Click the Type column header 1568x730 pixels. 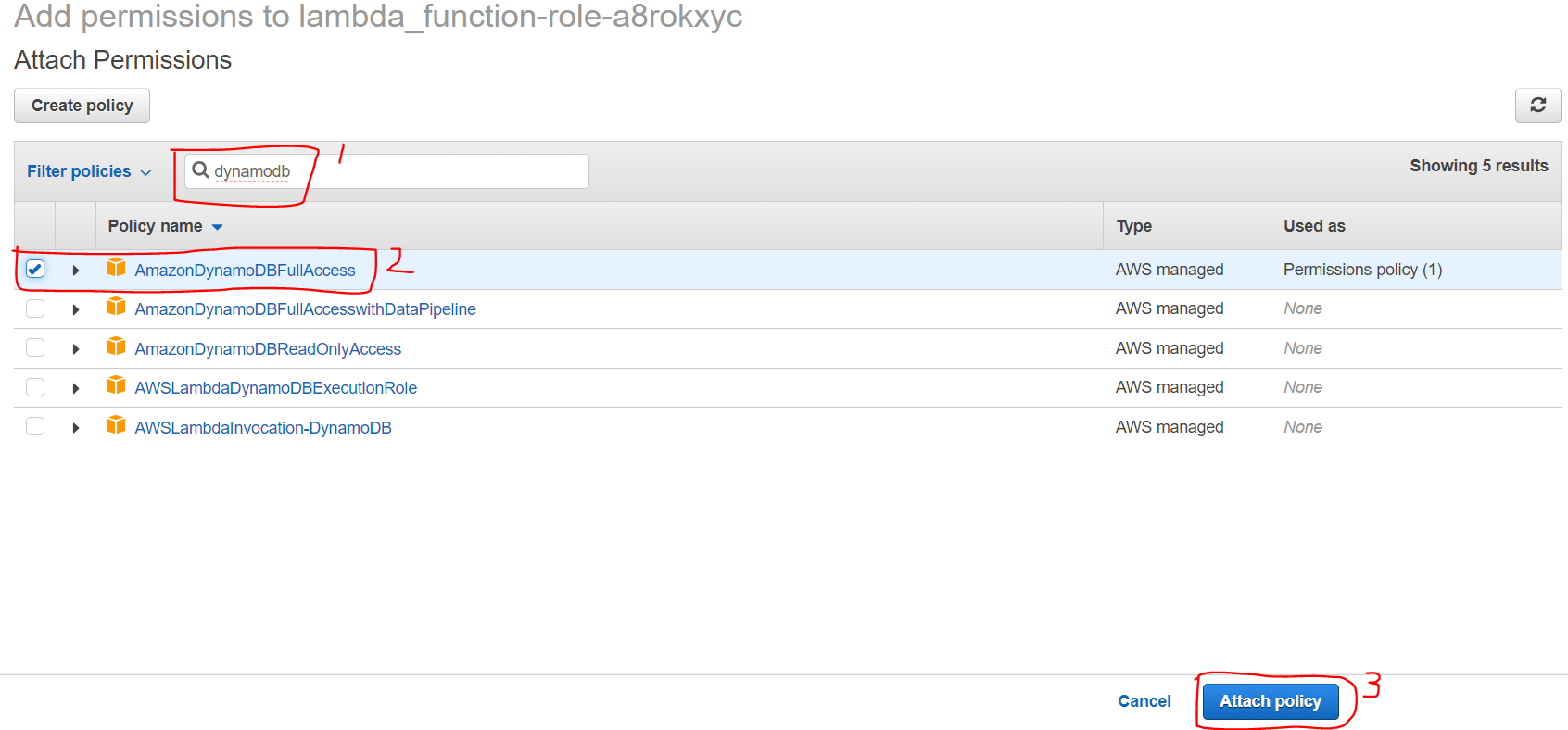pos(1133,226)
